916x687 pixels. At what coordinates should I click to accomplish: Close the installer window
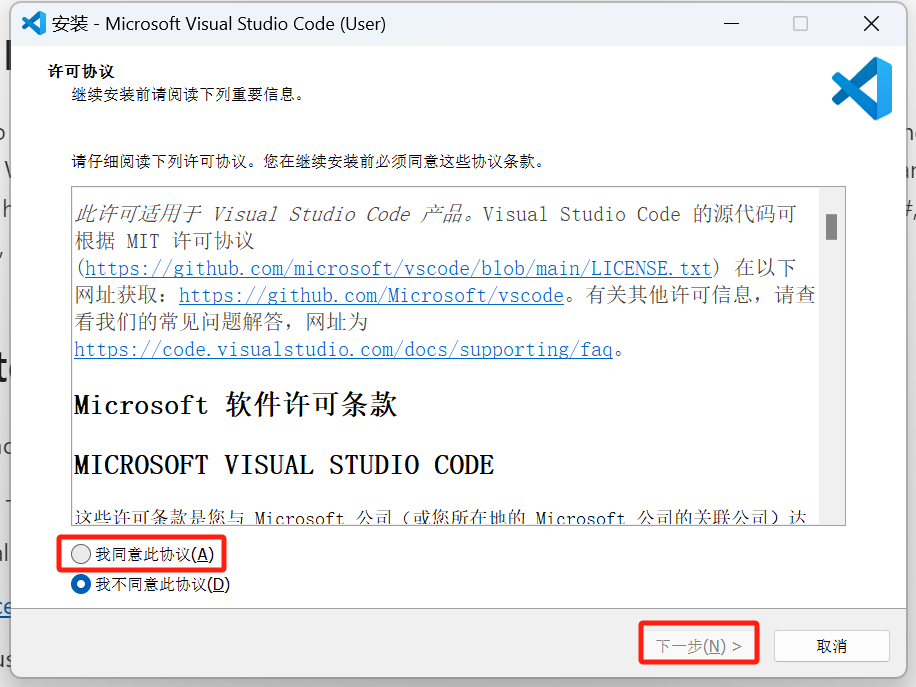click(871, 24)
